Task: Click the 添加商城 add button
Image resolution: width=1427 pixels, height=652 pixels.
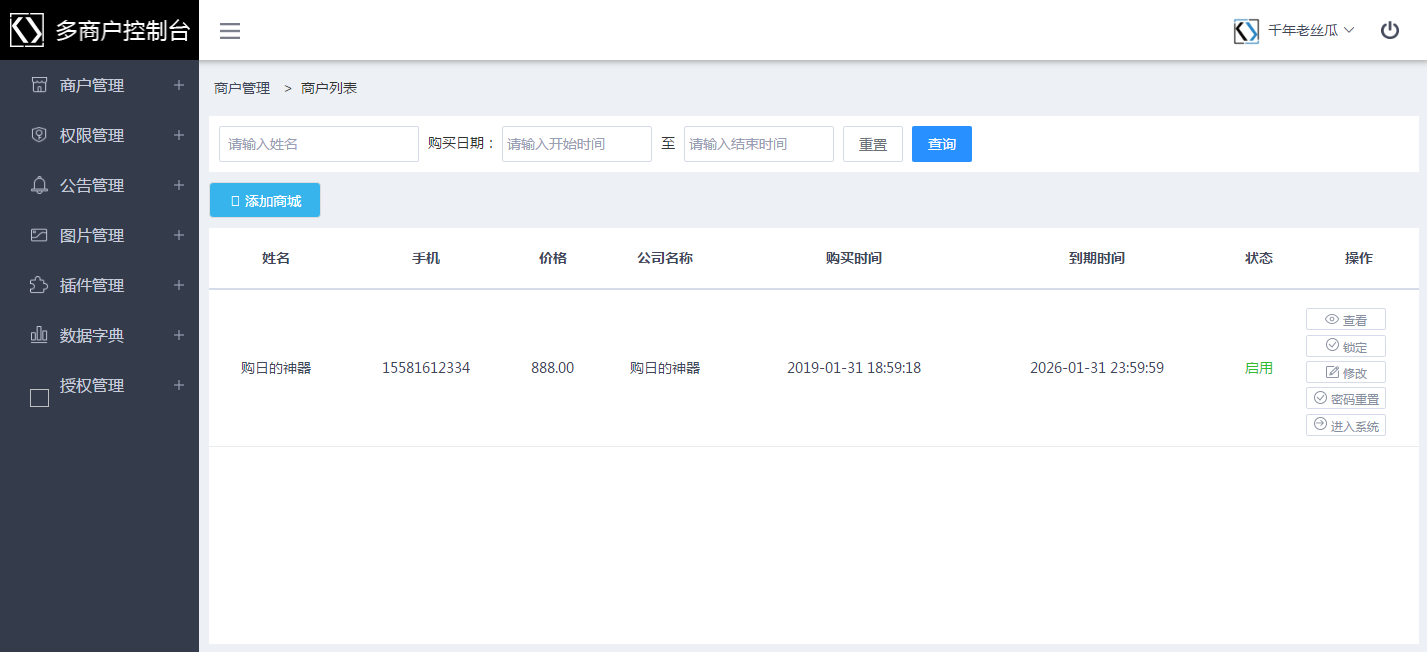Action: (x=265, y=201)
